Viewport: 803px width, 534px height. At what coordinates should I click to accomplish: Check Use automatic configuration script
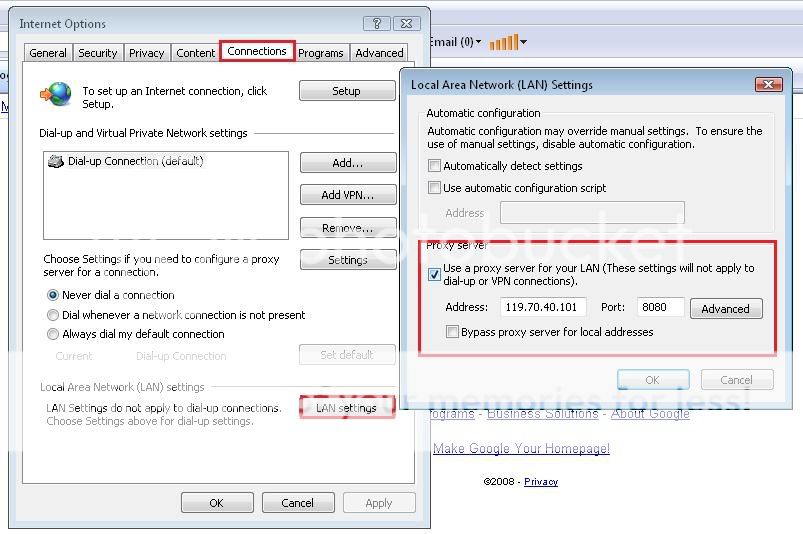click(435, 188)
